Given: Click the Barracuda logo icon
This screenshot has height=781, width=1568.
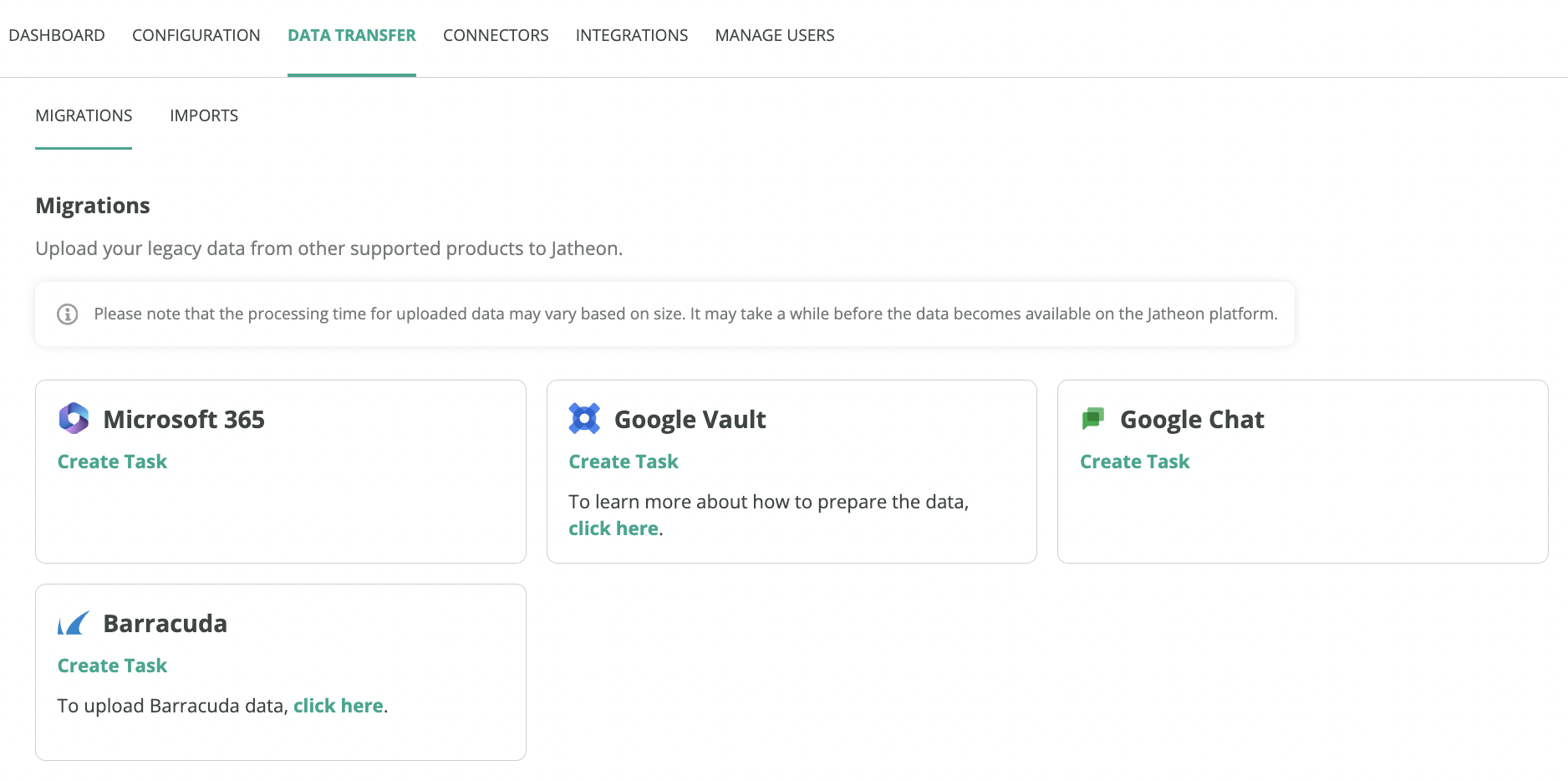Looking at the screenshot, I should (x=74, y=623).
